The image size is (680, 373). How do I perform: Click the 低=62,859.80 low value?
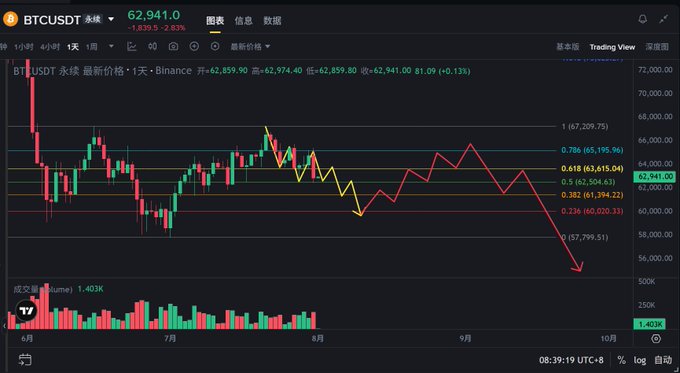(331, 71)
